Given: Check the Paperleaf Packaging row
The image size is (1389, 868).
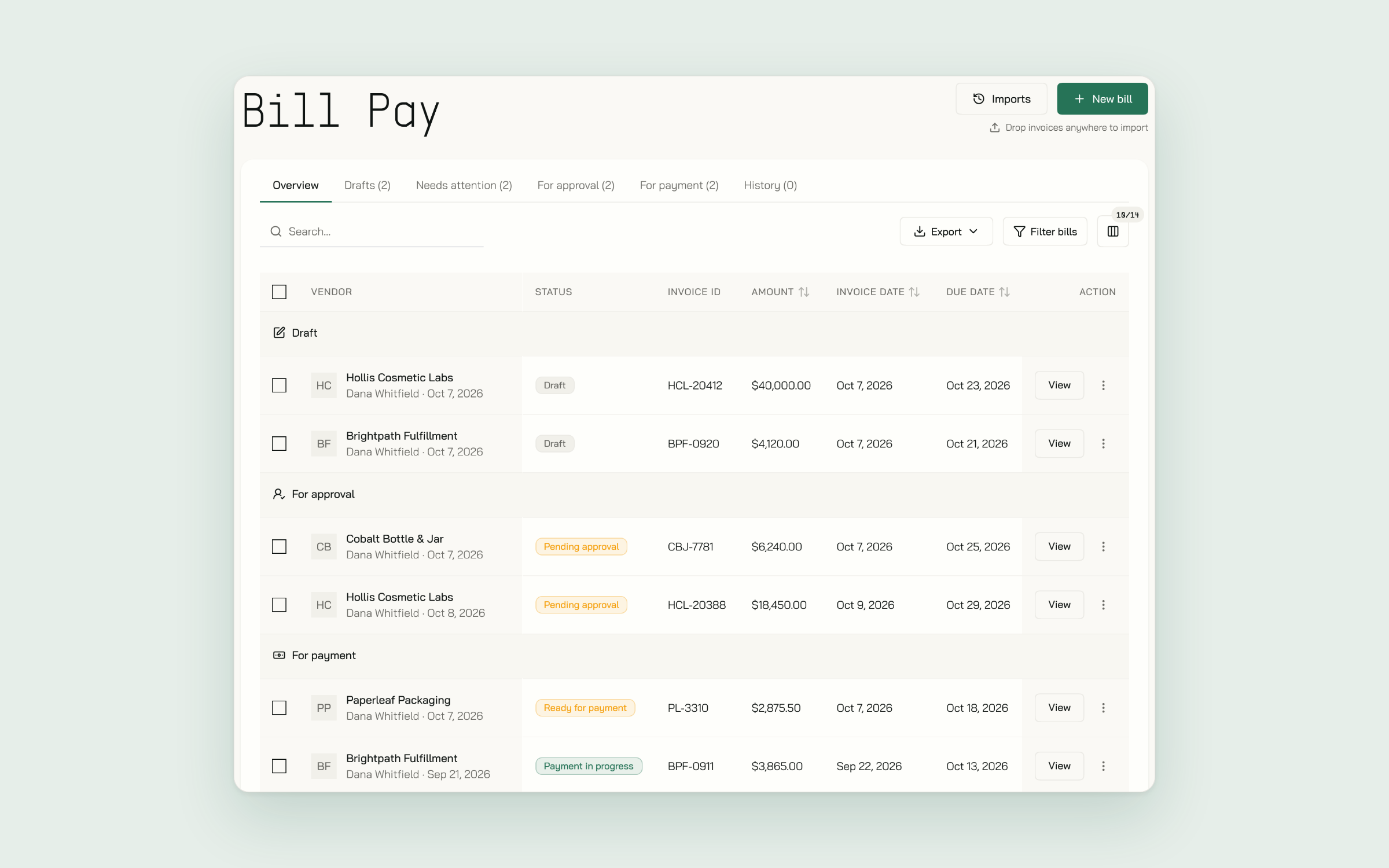Looking at the screenshot, I should (x=279, y=708).
